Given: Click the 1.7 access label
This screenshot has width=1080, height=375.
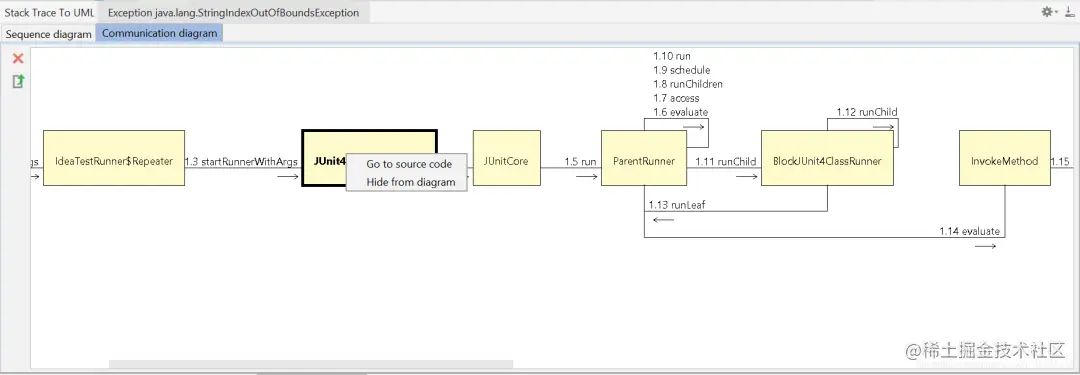Looking at the screenshot, I should pyautogui.click(x=676, y=99).
